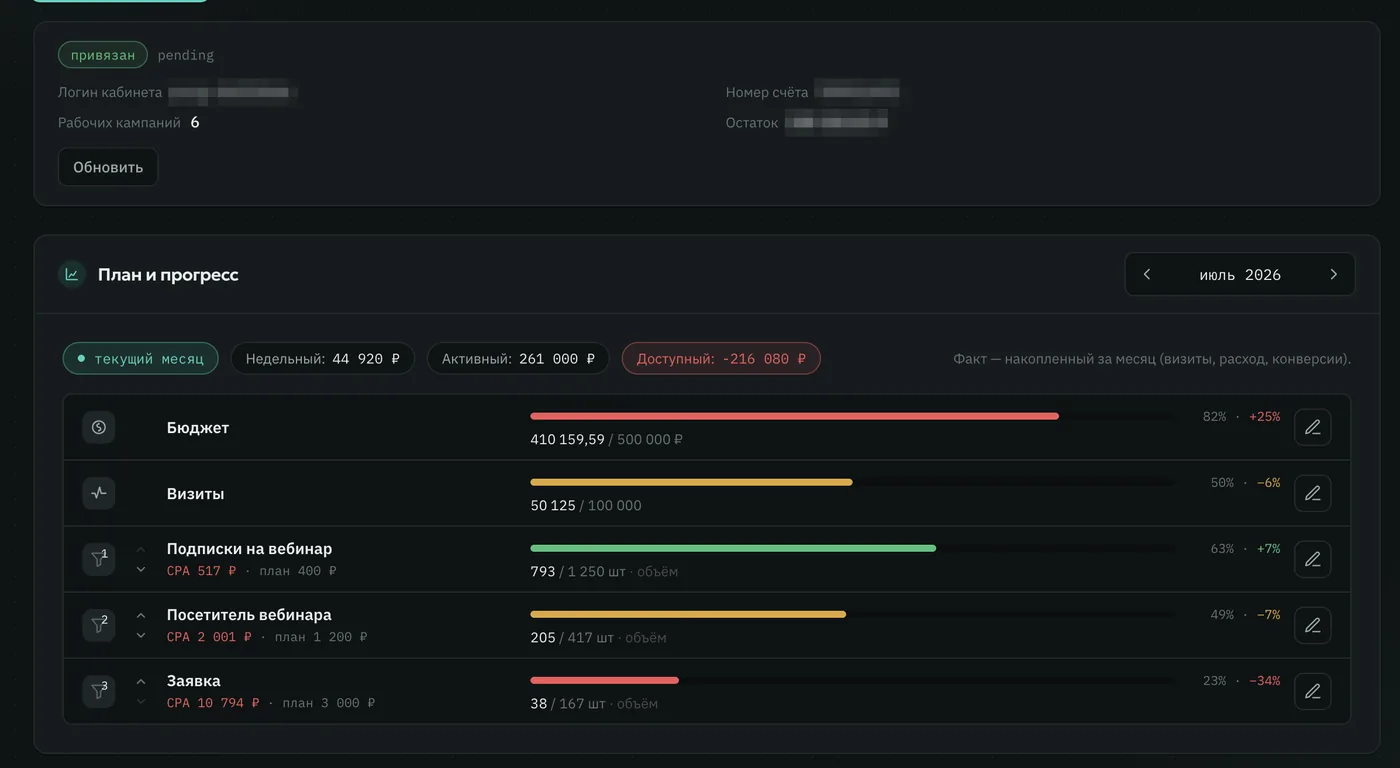Go to next month after июль 2026

point(1333,274)
